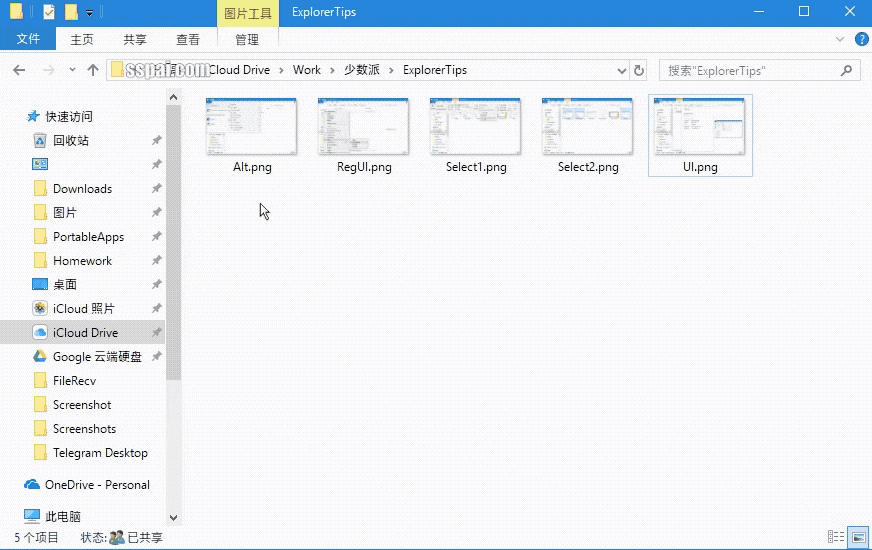Switch to large thumbnails view in status bar
This screenshot has height=550, width=872.
[x=858, y=537]
